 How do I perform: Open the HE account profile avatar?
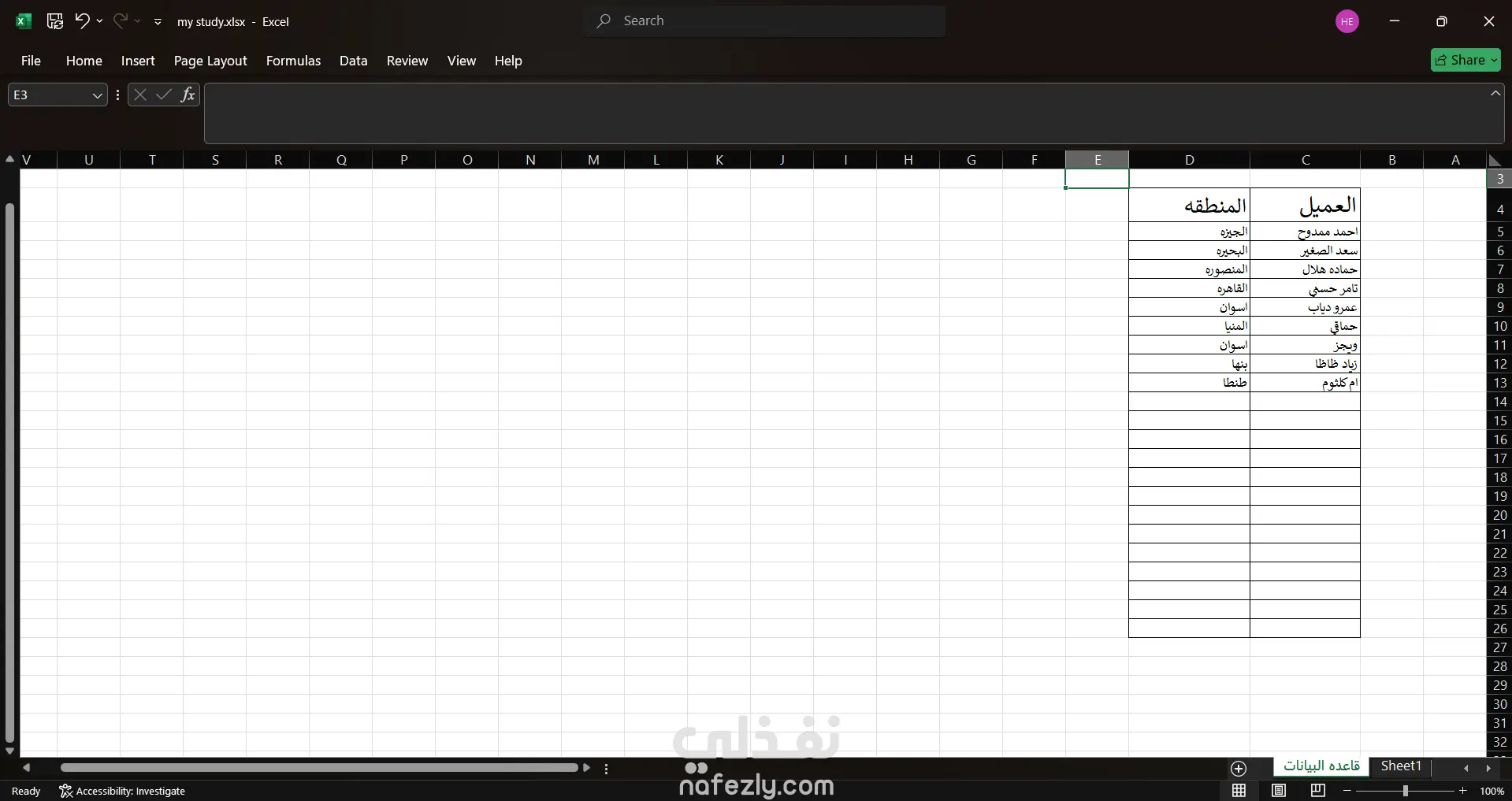(x=1347, y=21)
